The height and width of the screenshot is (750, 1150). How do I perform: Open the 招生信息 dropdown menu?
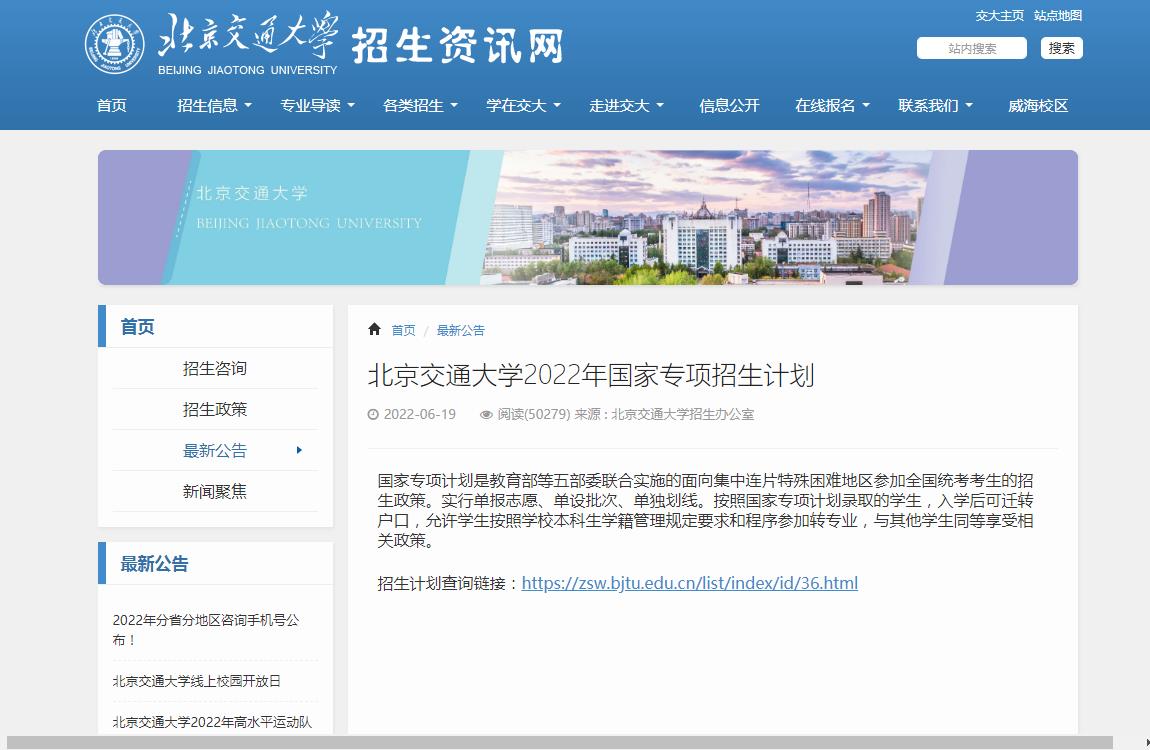point(214,106)
